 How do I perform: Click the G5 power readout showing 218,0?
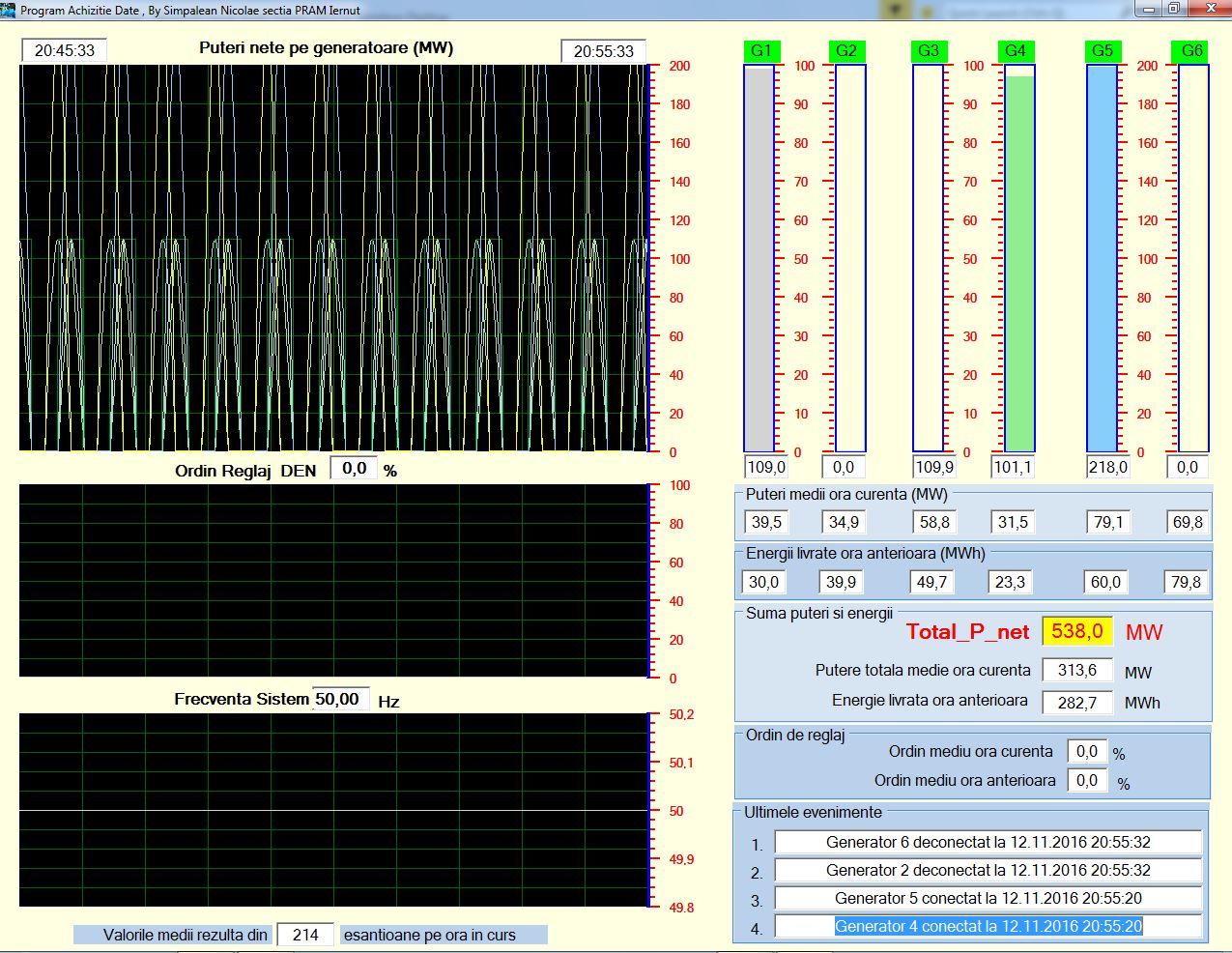[1107, 468]
